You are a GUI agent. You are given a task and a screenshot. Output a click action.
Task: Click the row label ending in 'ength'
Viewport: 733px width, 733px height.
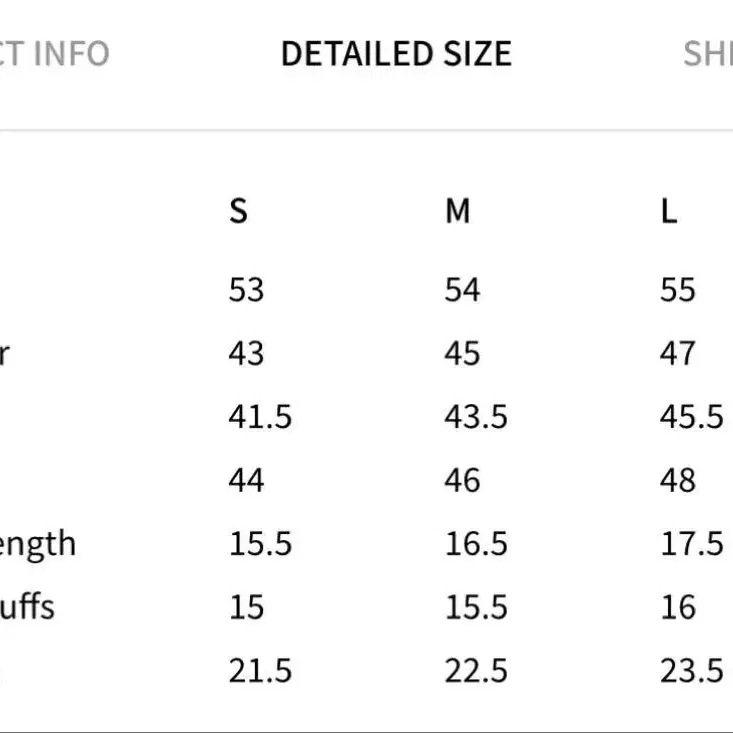click(37, 545)
